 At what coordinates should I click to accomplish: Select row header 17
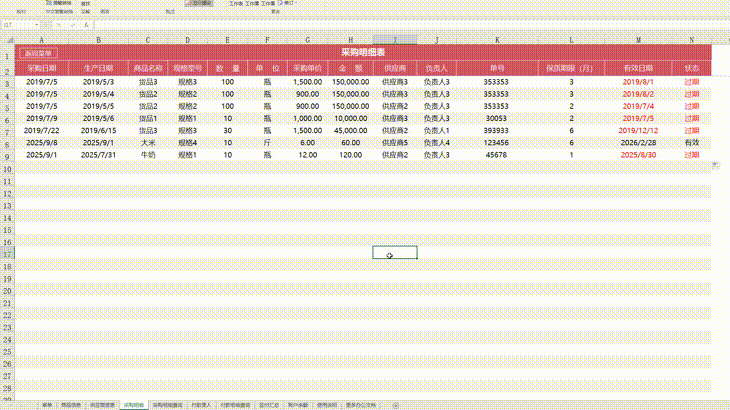coord(7,254)
